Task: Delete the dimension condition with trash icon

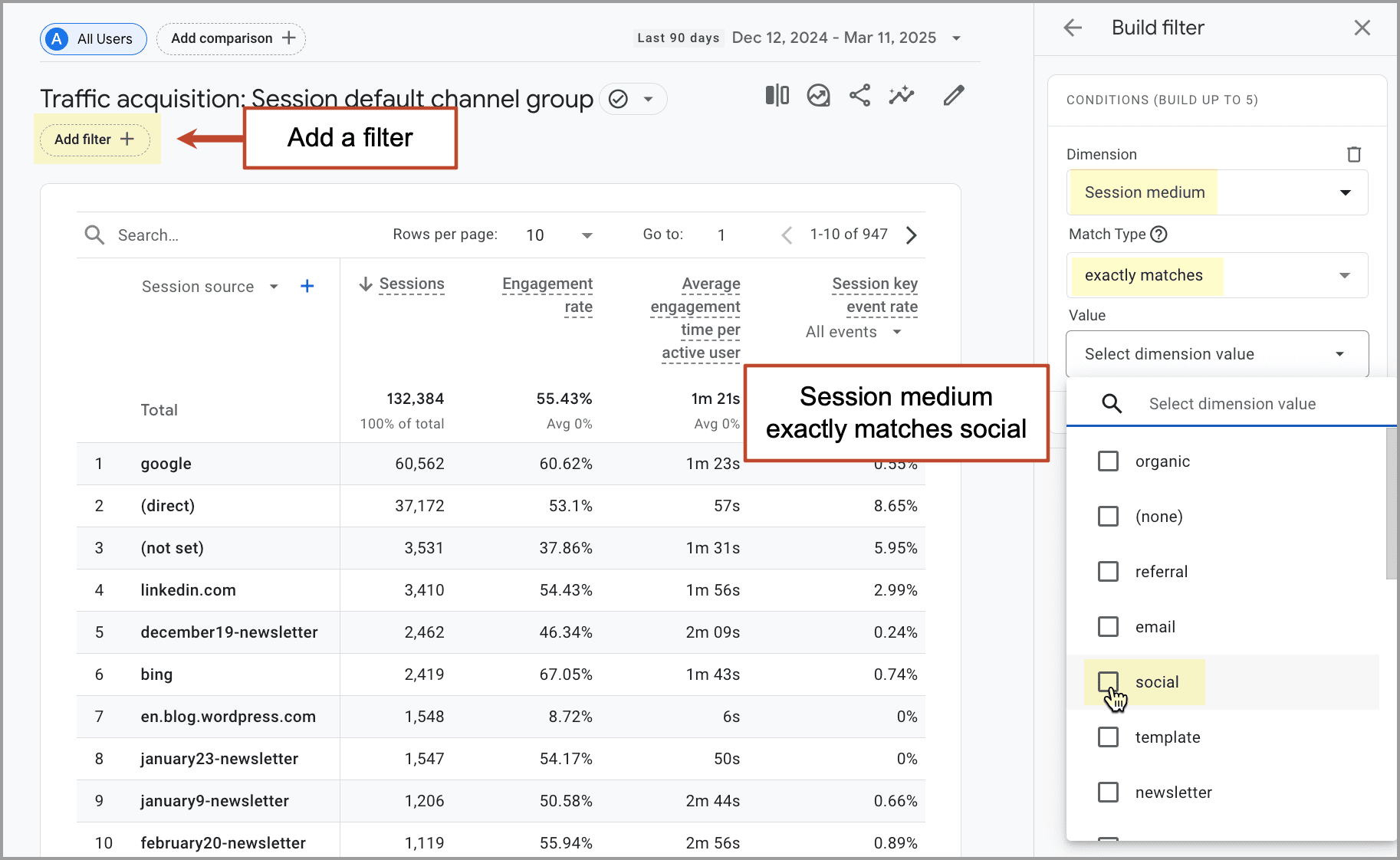Action: pos(1354,154)
